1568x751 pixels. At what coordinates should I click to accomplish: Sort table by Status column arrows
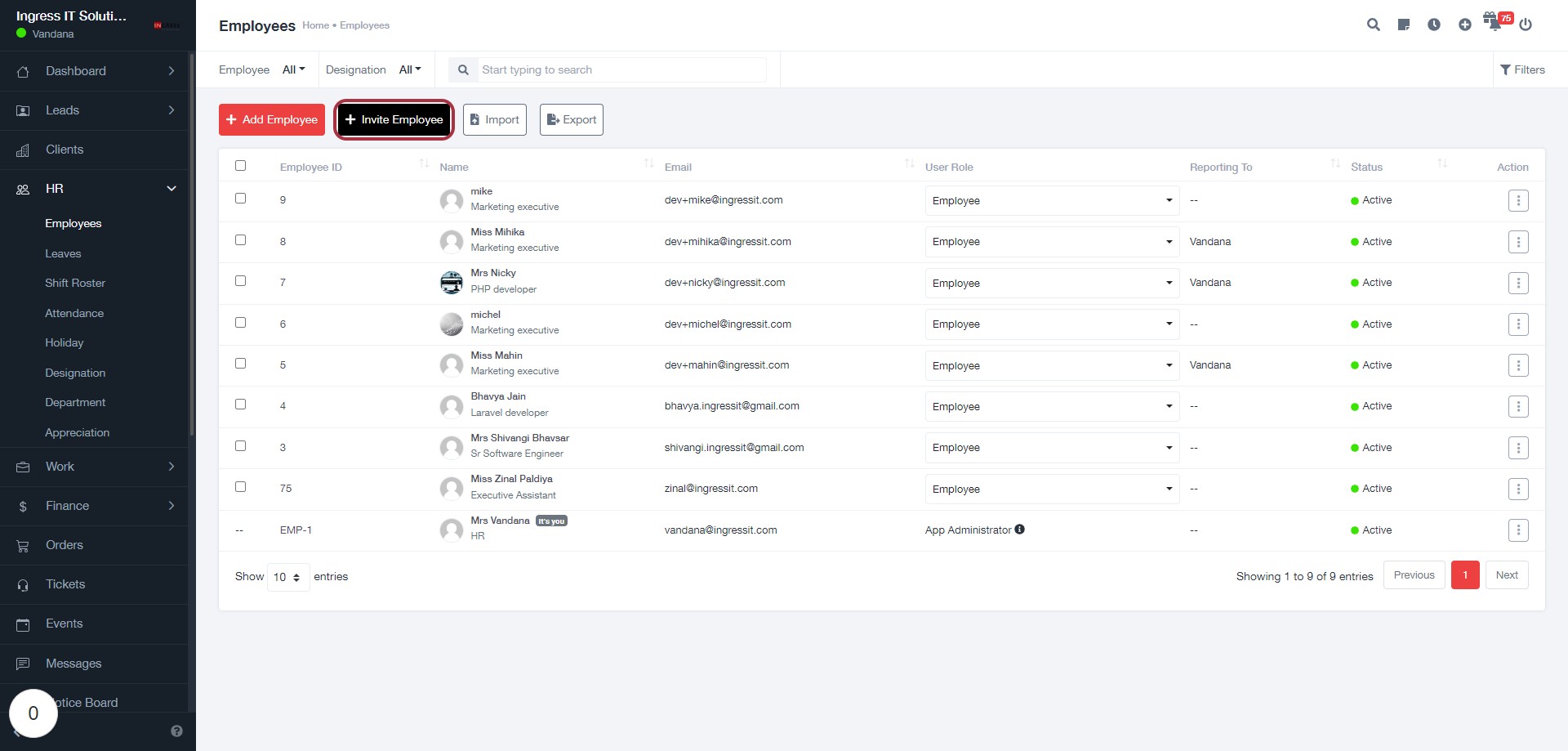pos(1442,163)
